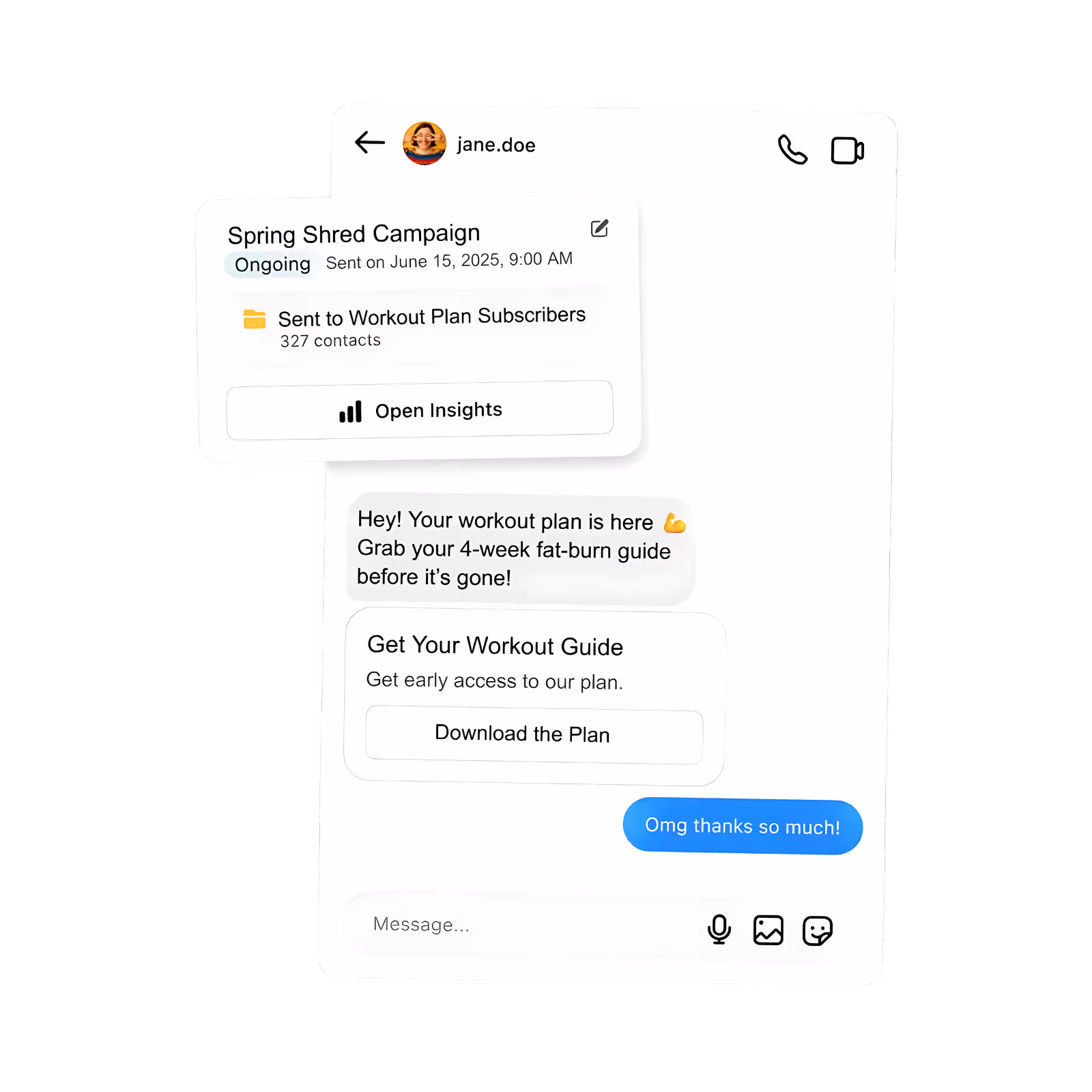Screen dimensions: 1092x1092
Task: Click the 'Get Your Workout Guide' card title
Action: coord(495,646)
